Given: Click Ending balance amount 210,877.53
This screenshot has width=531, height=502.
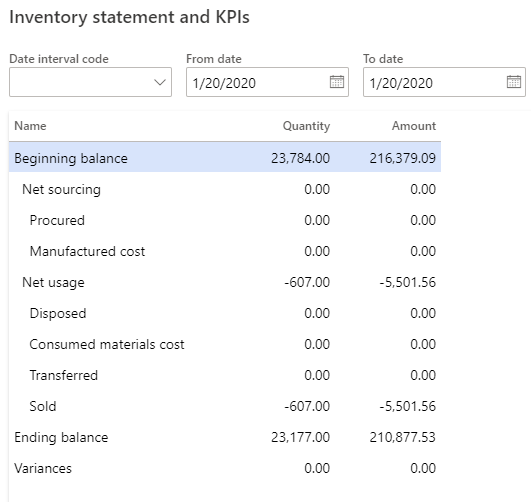Looking at the screenshot, I should click(402, 437).
